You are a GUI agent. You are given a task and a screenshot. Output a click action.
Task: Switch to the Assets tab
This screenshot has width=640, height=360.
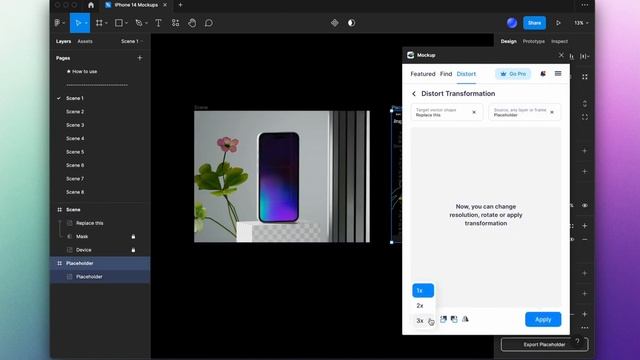(x=85, y=41)
